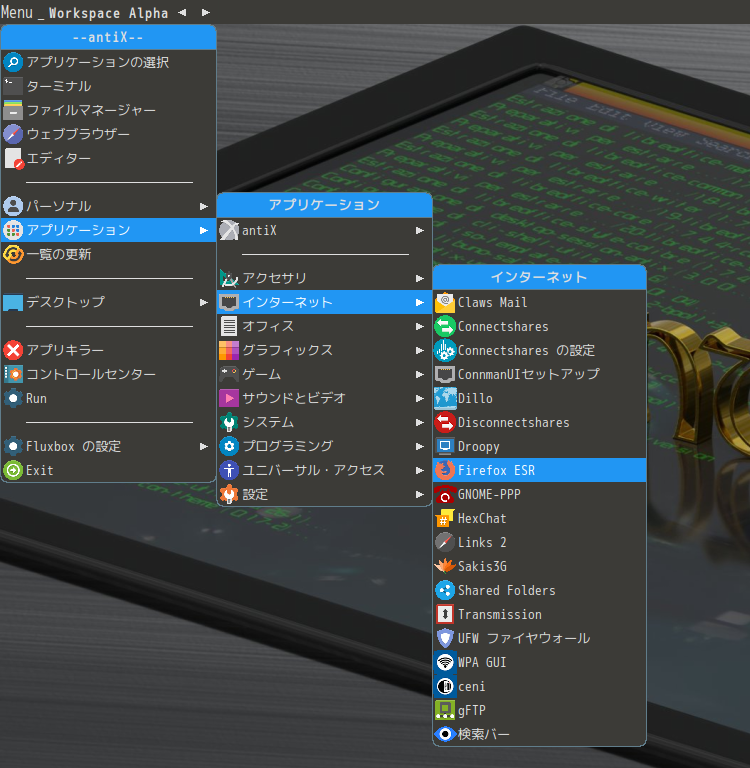Expand the ゲーム submenu arrow
The height and width of the screenshot is (768, 750).
pyautogui.click(x=420, y=374)
